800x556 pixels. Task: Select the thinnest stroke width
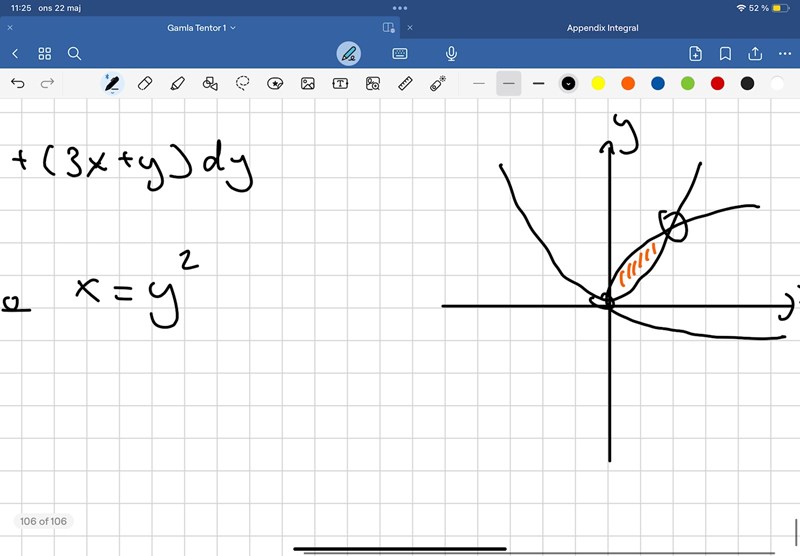479,84
